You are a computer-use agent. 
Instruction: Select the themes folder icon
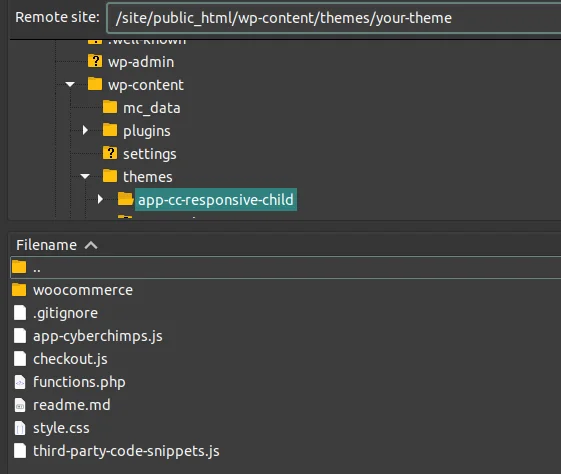tap(110, 176)
